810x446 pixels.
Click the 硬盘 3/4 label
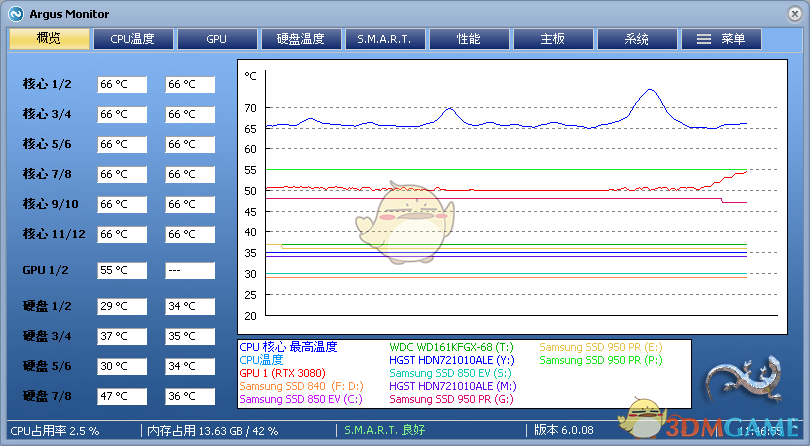tap(47, 336)
